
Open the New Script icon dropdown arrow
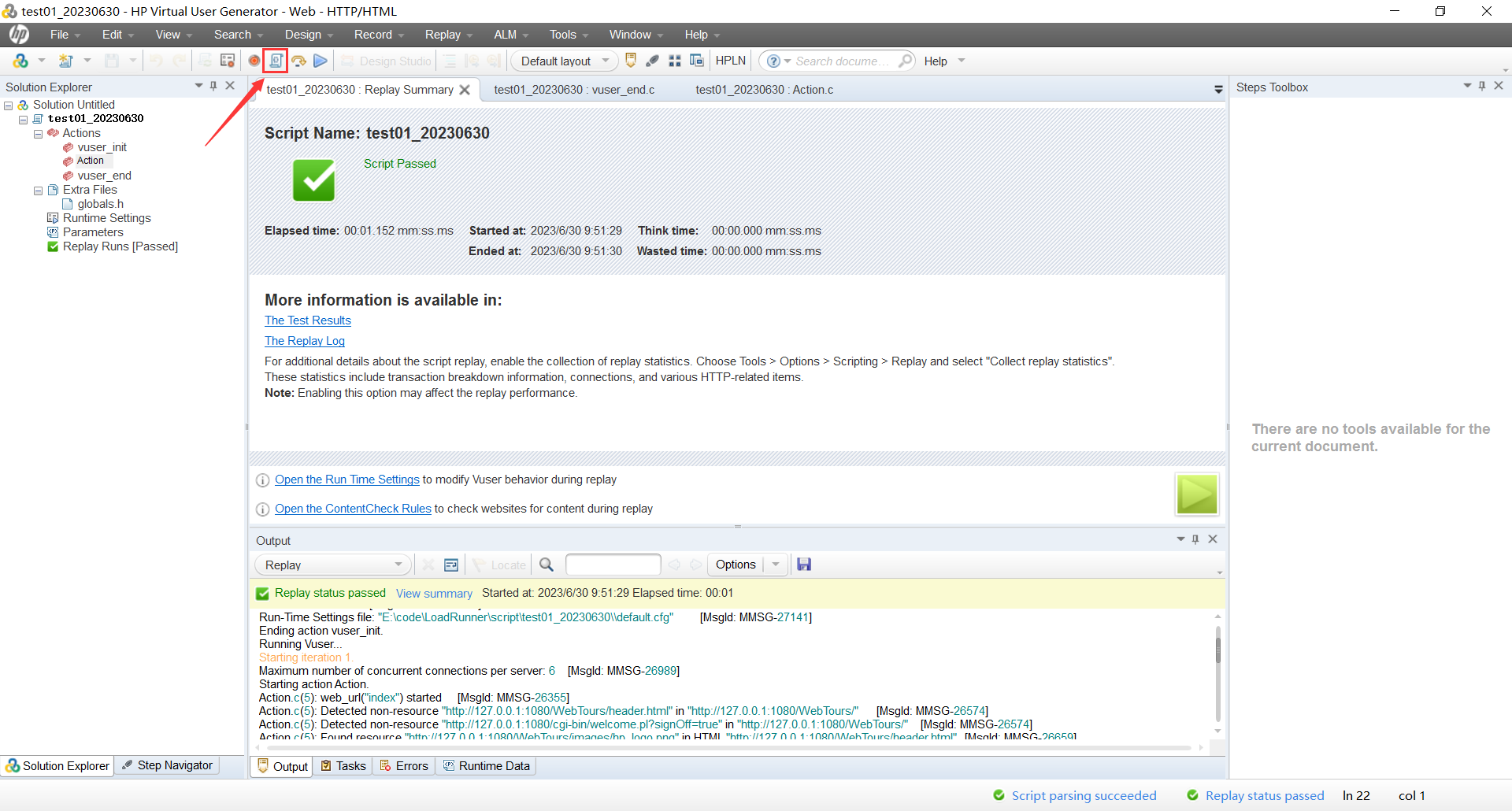pos(42,61)
